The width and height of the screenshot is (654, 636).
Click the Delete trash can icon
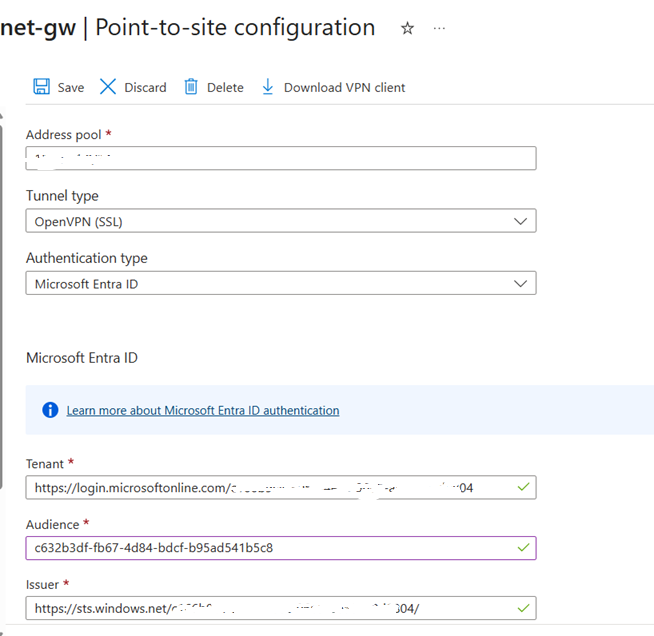tap(191, 87)
